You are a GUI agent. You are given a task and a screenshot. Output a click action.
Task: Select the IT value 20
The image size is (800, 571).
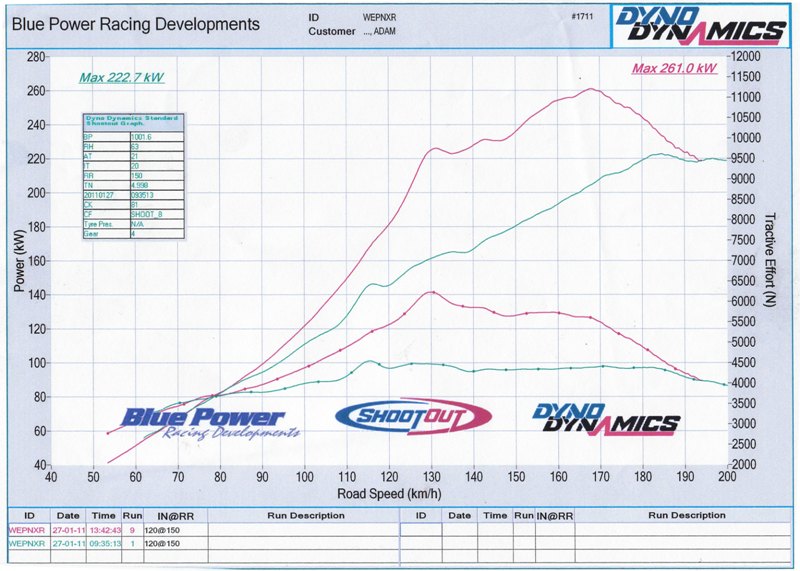point(135,166)
